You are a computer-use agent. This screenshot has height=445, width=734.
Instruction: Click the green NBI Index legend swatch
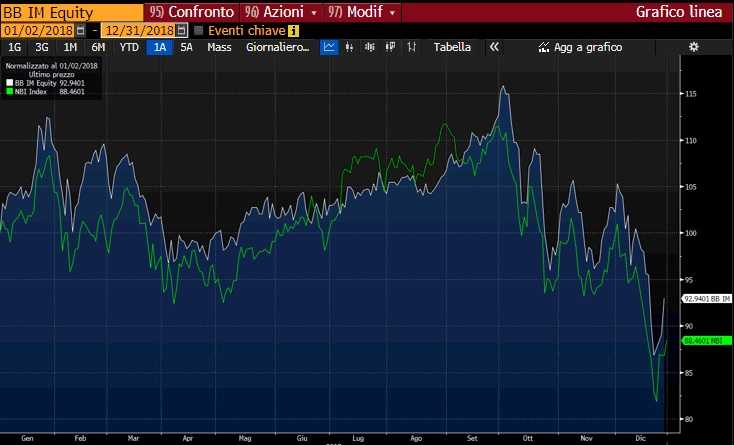point(10,92)
